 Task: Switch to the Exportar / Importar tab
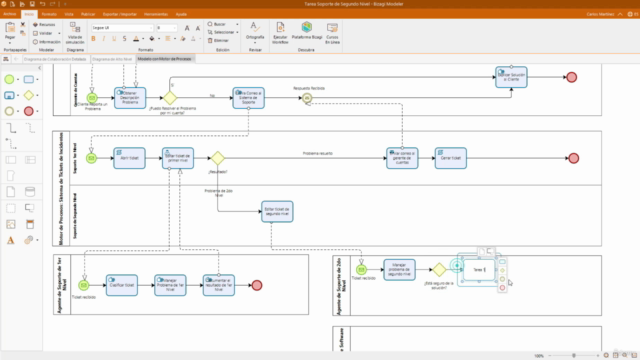pos(120,14)
